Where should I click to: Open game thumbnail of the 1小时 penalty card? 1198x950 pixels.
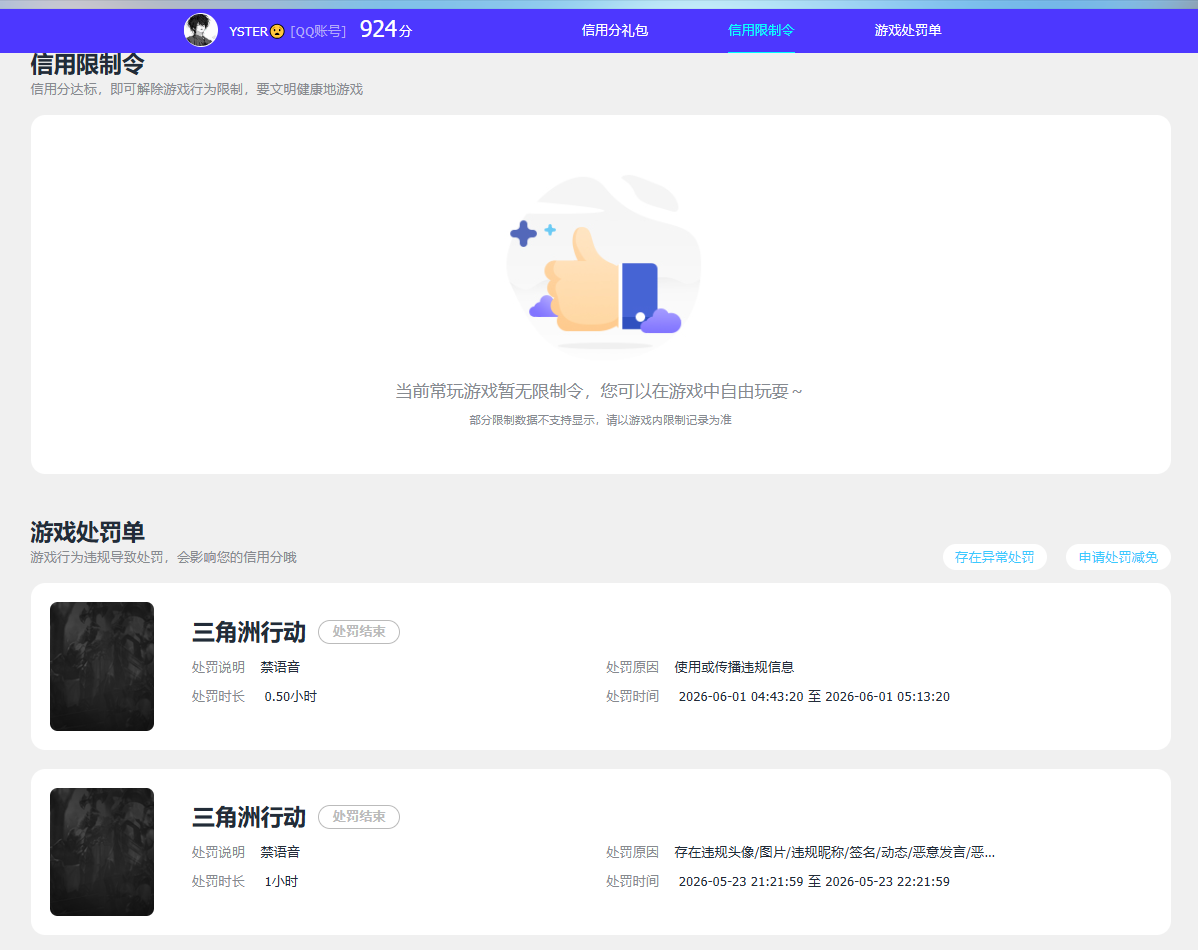coord(102,851)
